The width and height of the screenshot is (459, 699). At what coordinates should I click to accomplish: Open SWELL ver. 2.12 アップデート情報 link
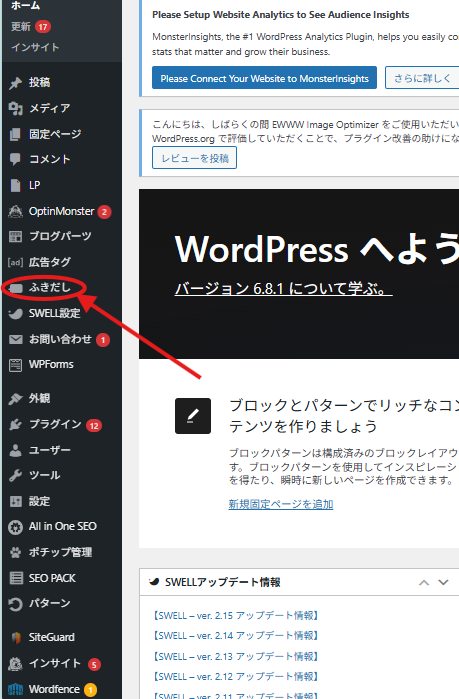(235, 677)
